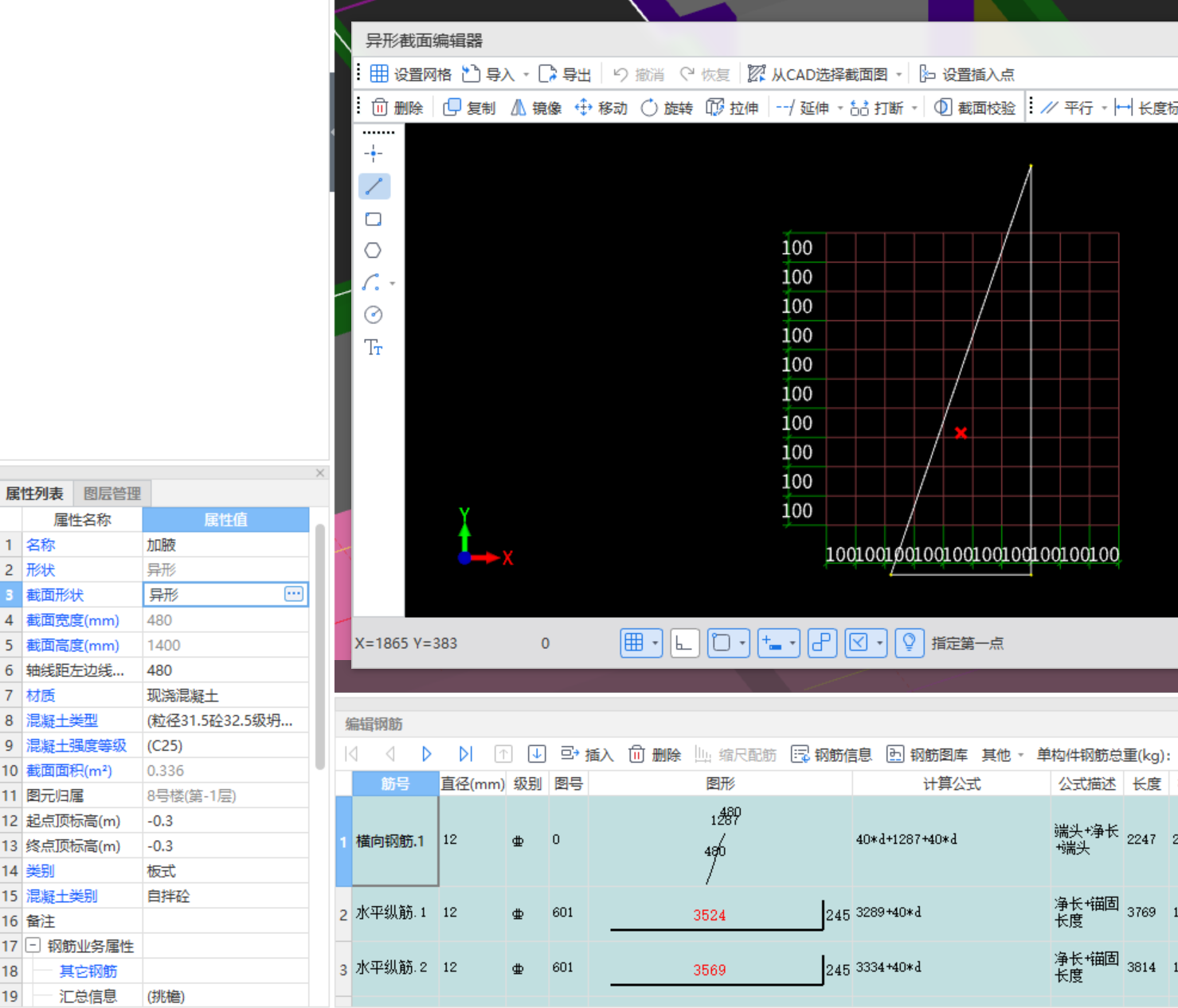Image resolution: width=1178 pixels, height=1008 pixels.
Task: Toggle object snap button
Action: point(722,643)
